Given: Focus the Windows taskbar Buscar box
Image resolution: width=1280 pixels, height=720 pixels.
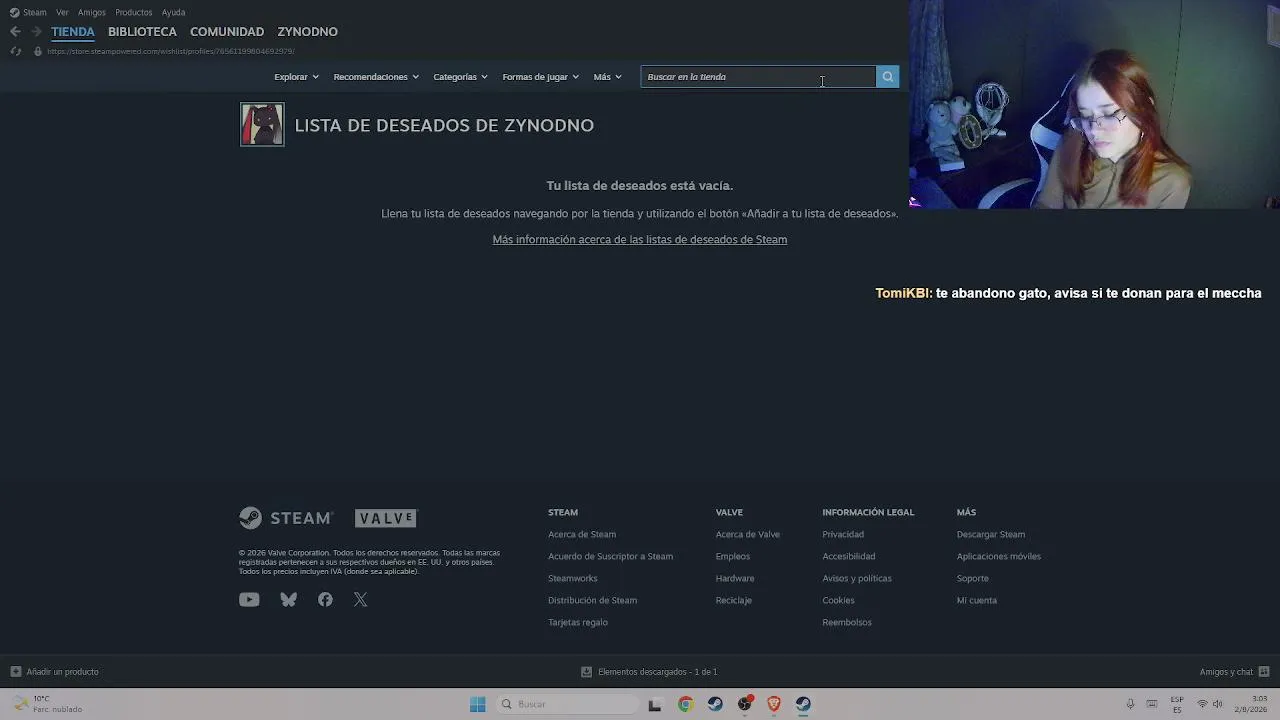Looking at the screenshot, I should pyautogui.click(x=568, y=704).
